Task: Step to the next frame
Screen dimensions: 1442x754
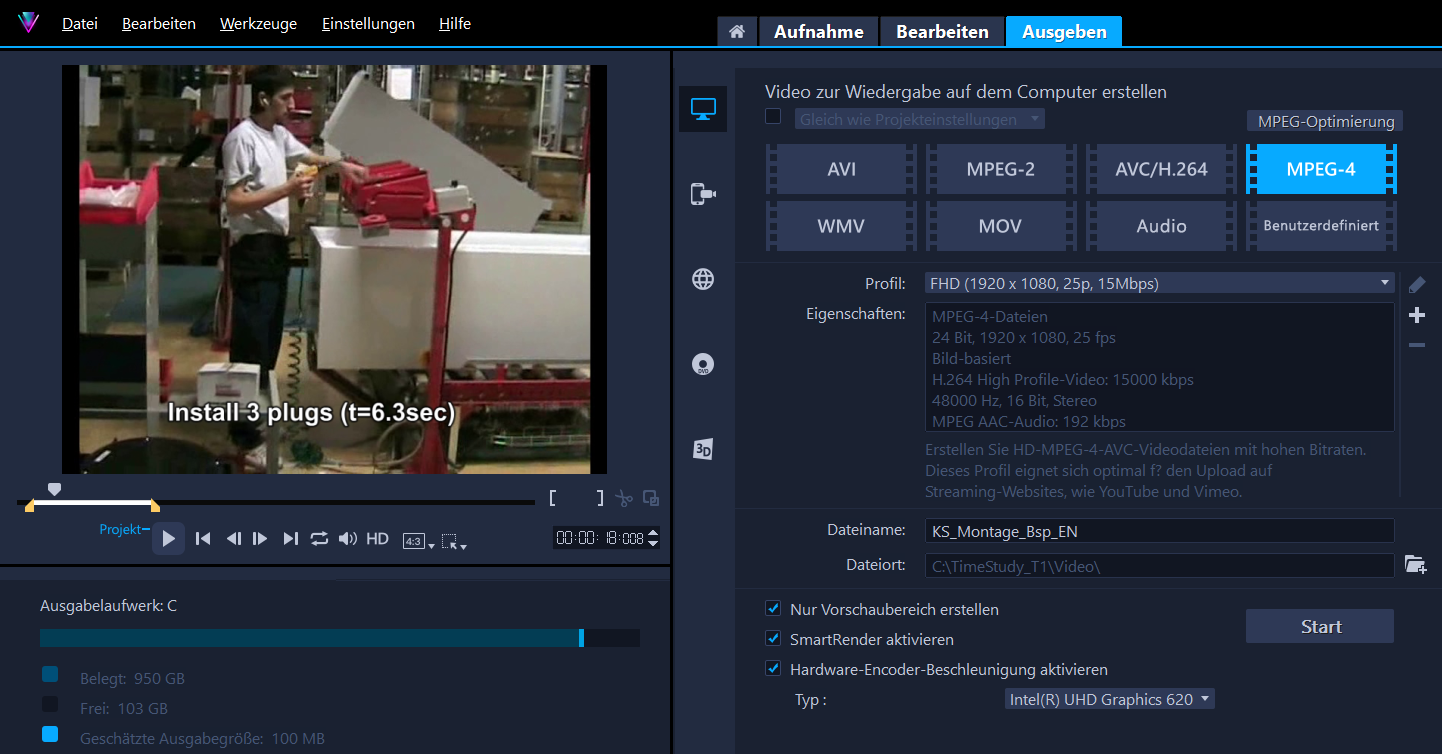Action: (x=260, y=538)
